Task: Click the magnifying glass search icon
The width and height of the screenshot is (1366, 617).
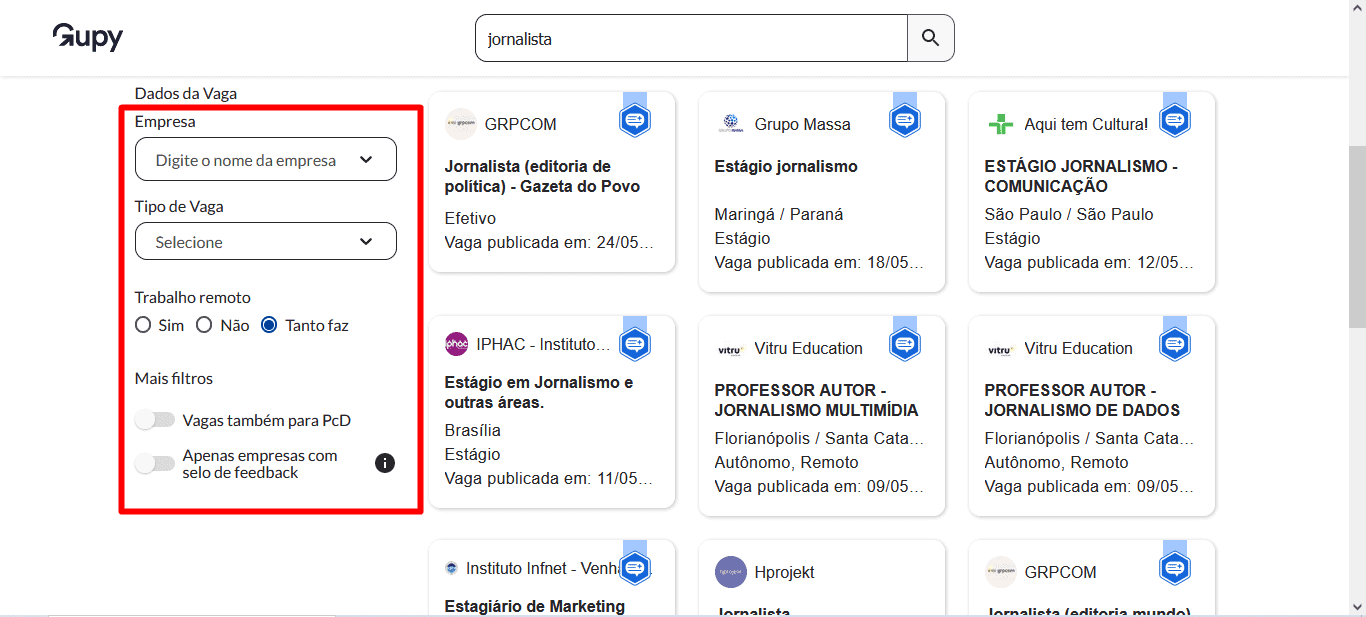Action: pos(930,37)
